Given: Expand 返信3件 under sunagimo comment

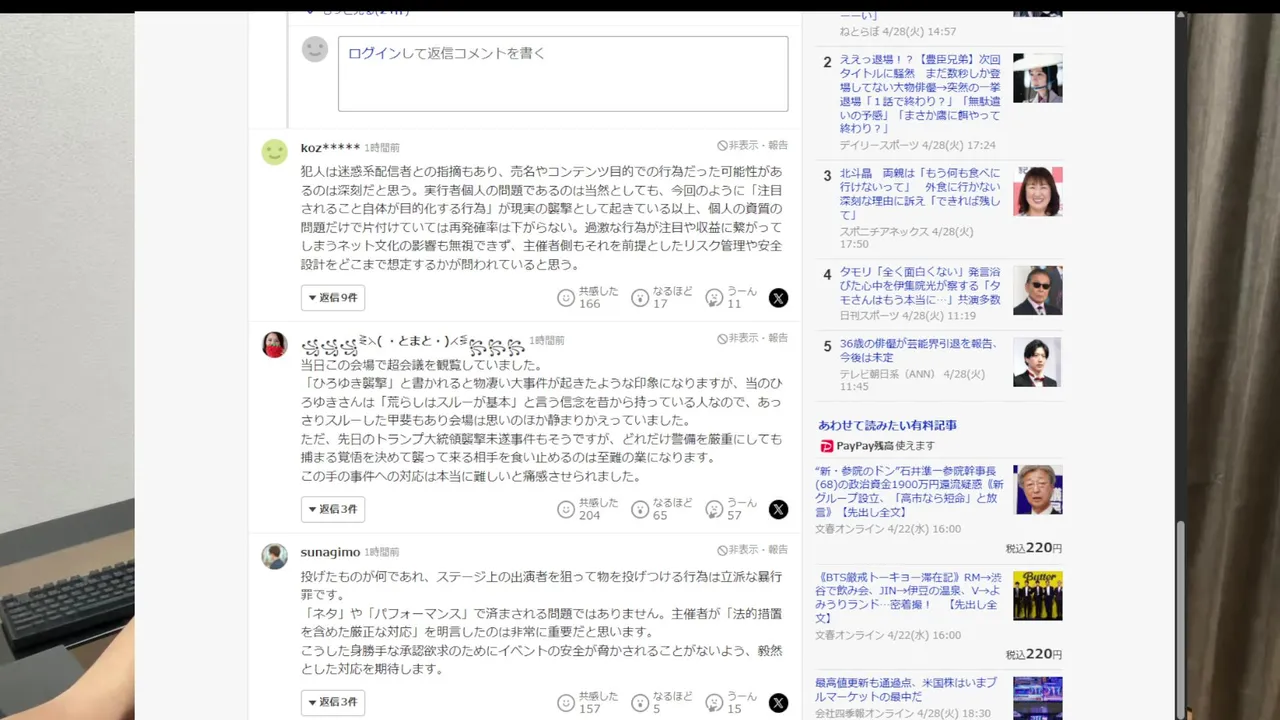Looking at the screenshot, I should pyautogui.click(x=333, y=703).
